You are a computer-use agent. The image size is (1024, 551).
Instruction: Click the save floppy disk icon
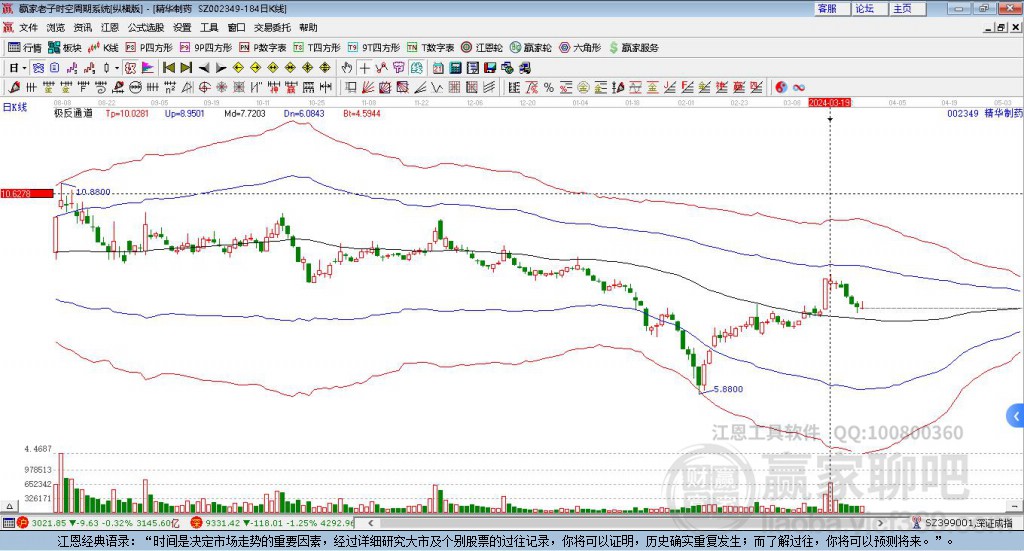click(490, 67)
